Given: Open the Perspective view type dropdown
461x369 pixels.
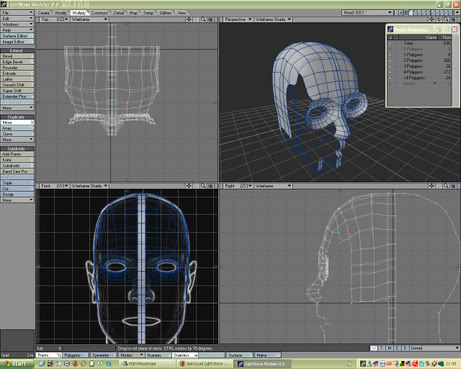Looking at the screenshot, I should pyautogui.click(x=238, y=19).
